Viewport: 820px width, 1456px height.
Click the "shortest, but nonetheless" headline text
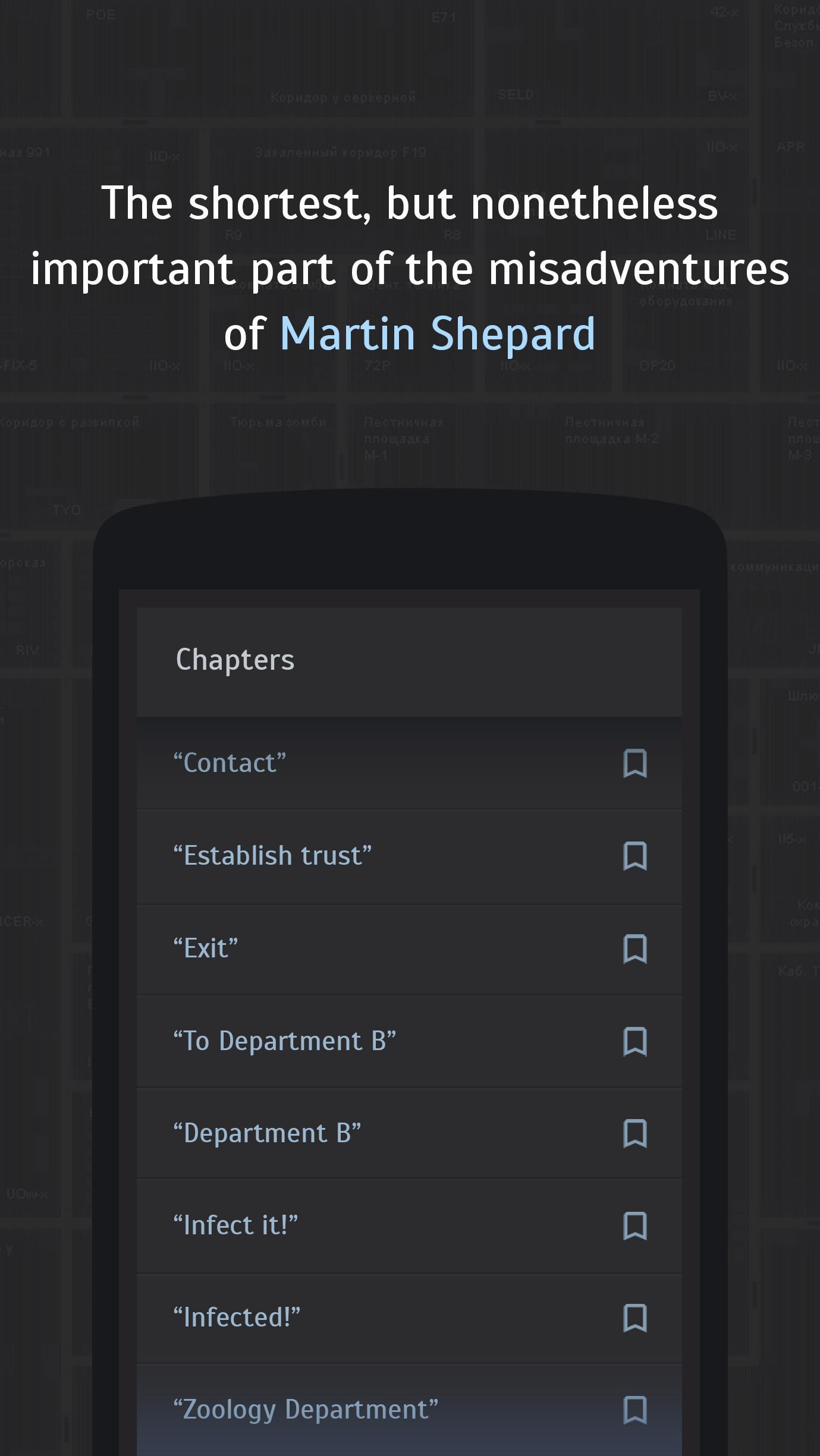pos(410,204)
